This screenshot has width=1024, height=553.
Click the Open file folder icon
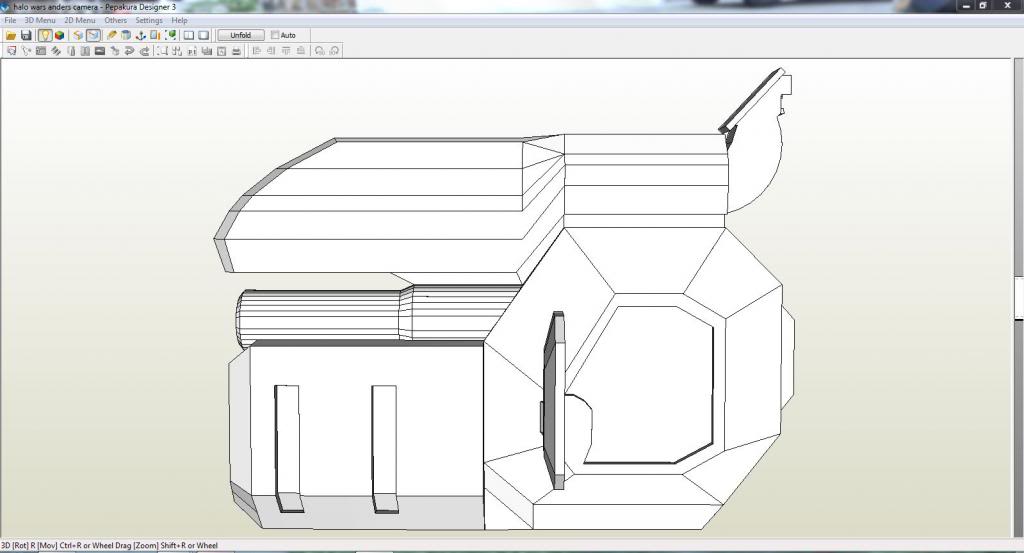(11, 35)
